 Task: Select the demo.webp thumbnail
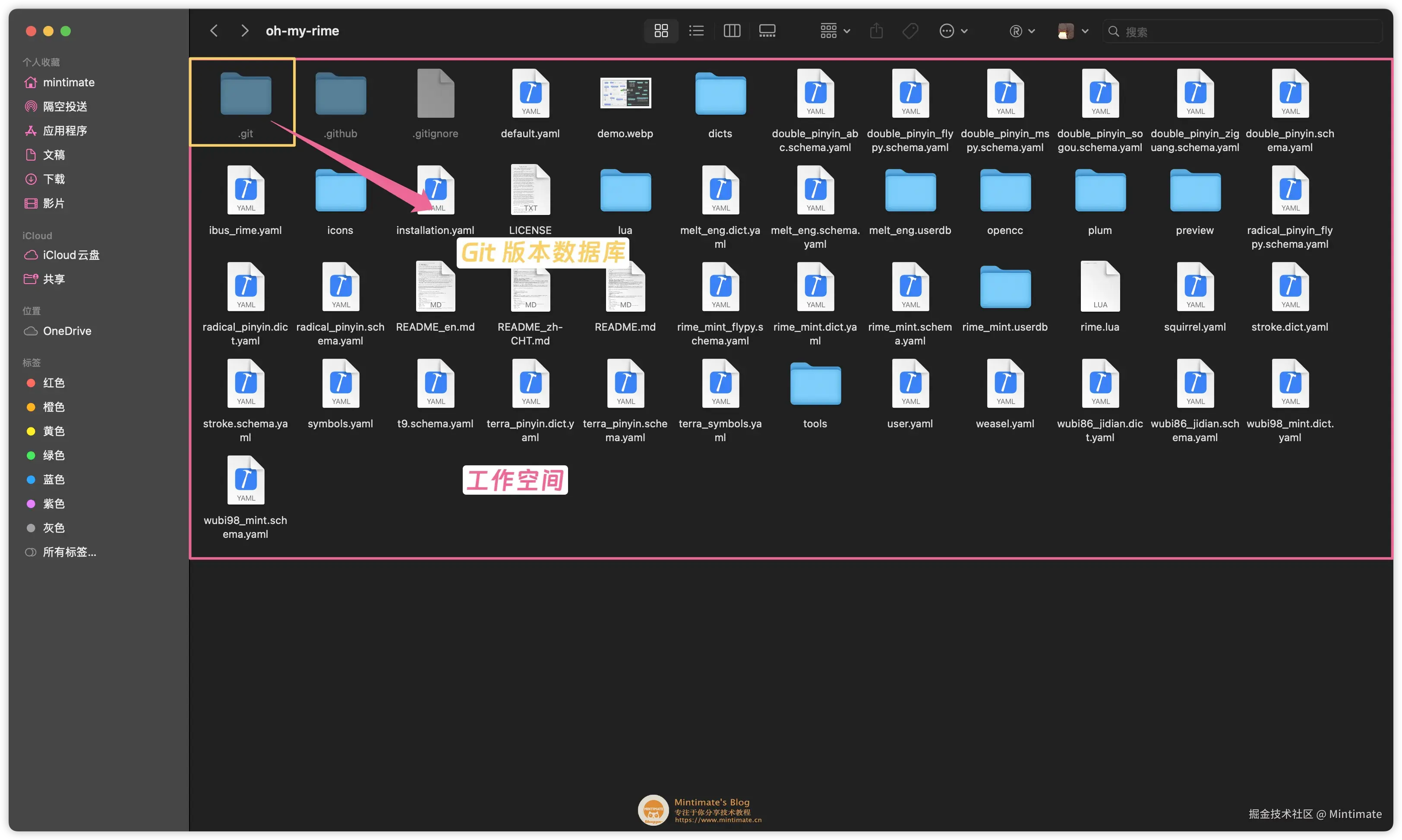(625, 94)
